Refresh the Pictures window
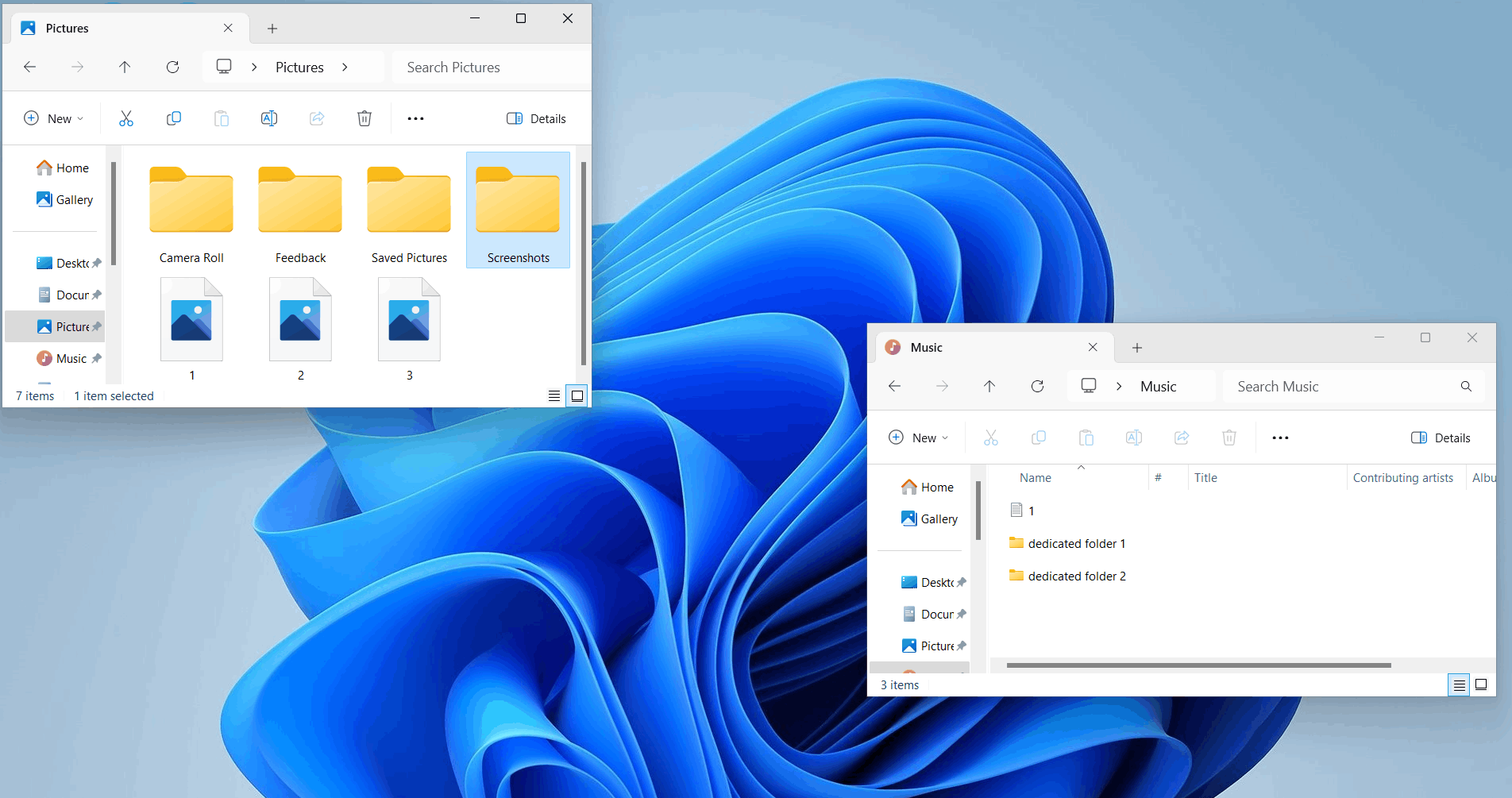 (172, 67)
